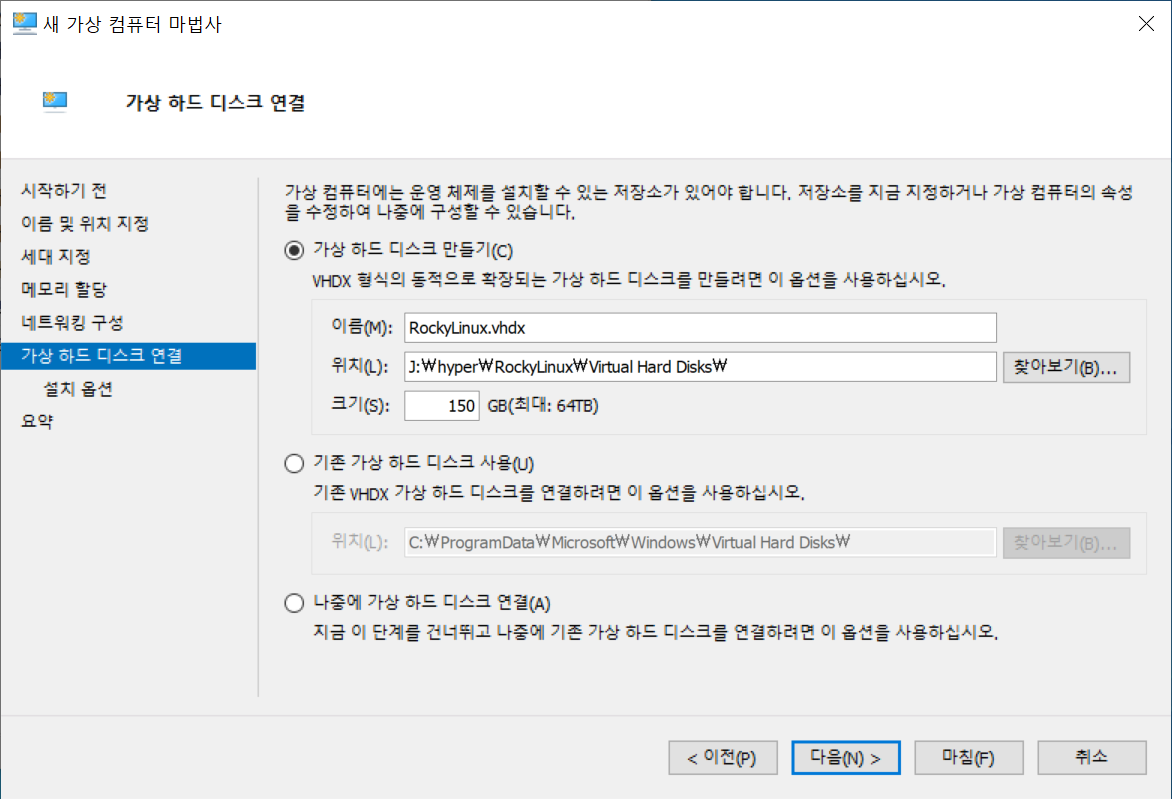
Task: Click the GB(최대: 64TB) size label
Action: pos(543,406)
